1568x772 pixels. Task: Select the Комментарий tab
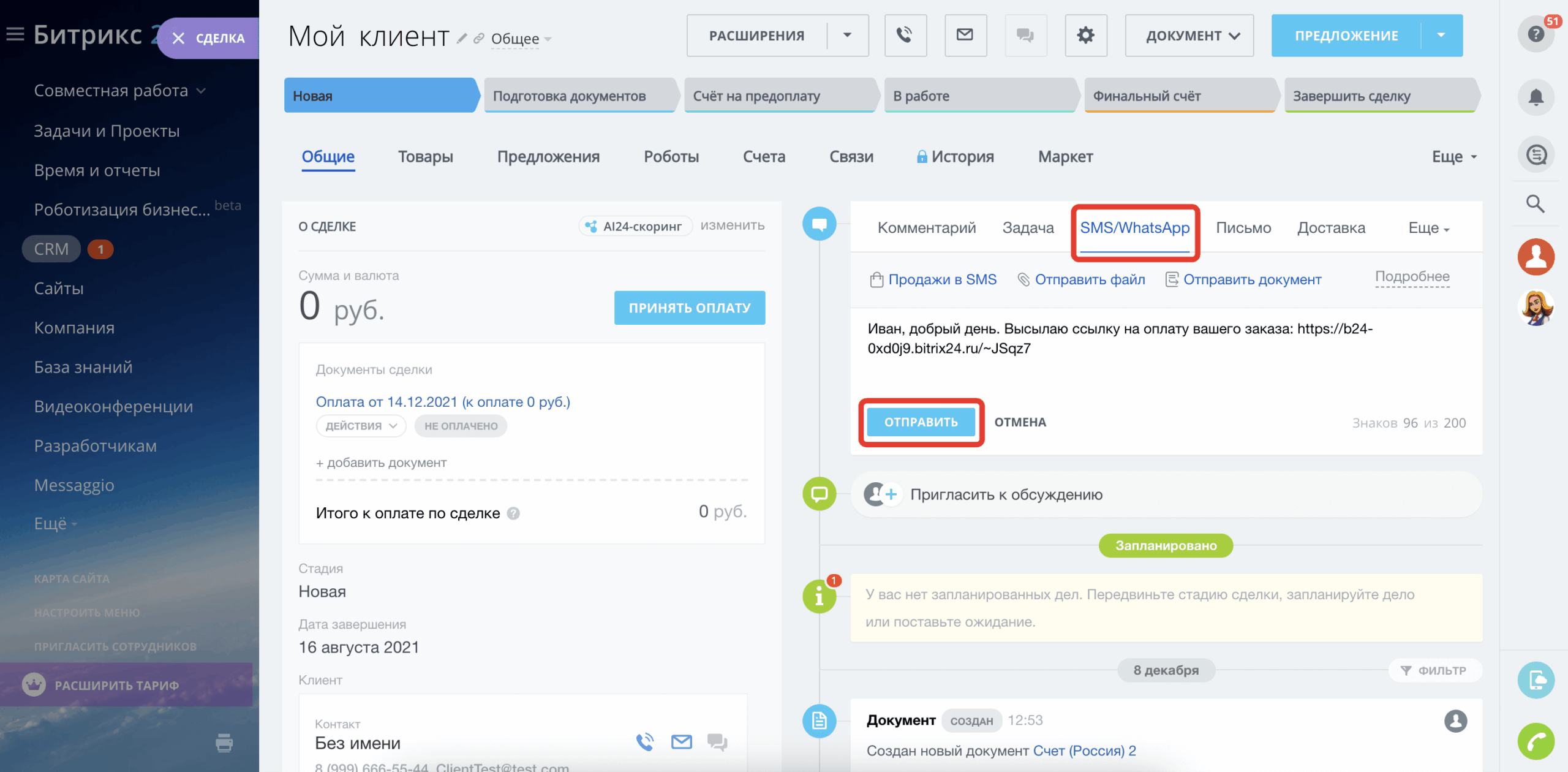926,228
